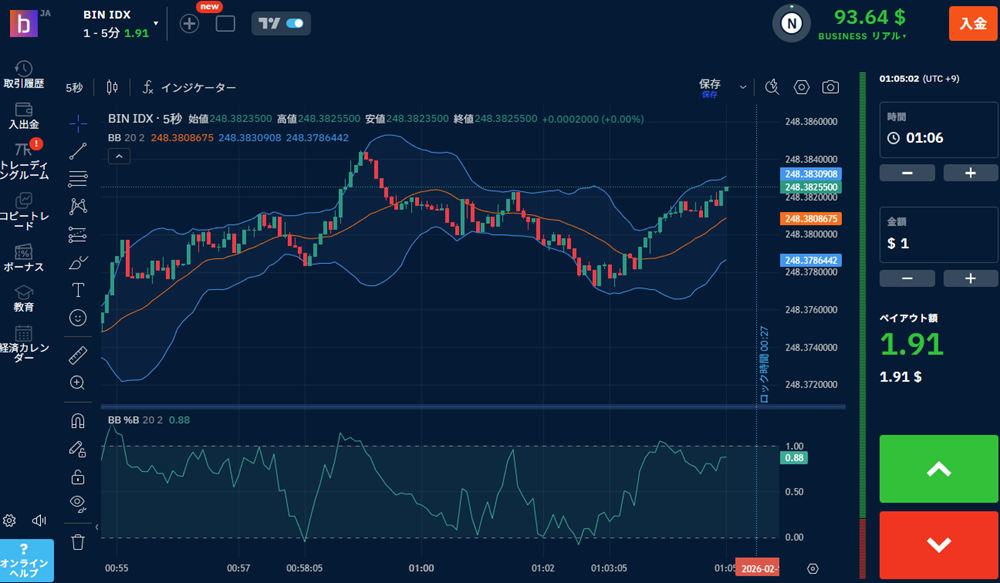Expand the save layout dropdown arrow
The image size is (1000, 583).
click(x=742, y=87)
